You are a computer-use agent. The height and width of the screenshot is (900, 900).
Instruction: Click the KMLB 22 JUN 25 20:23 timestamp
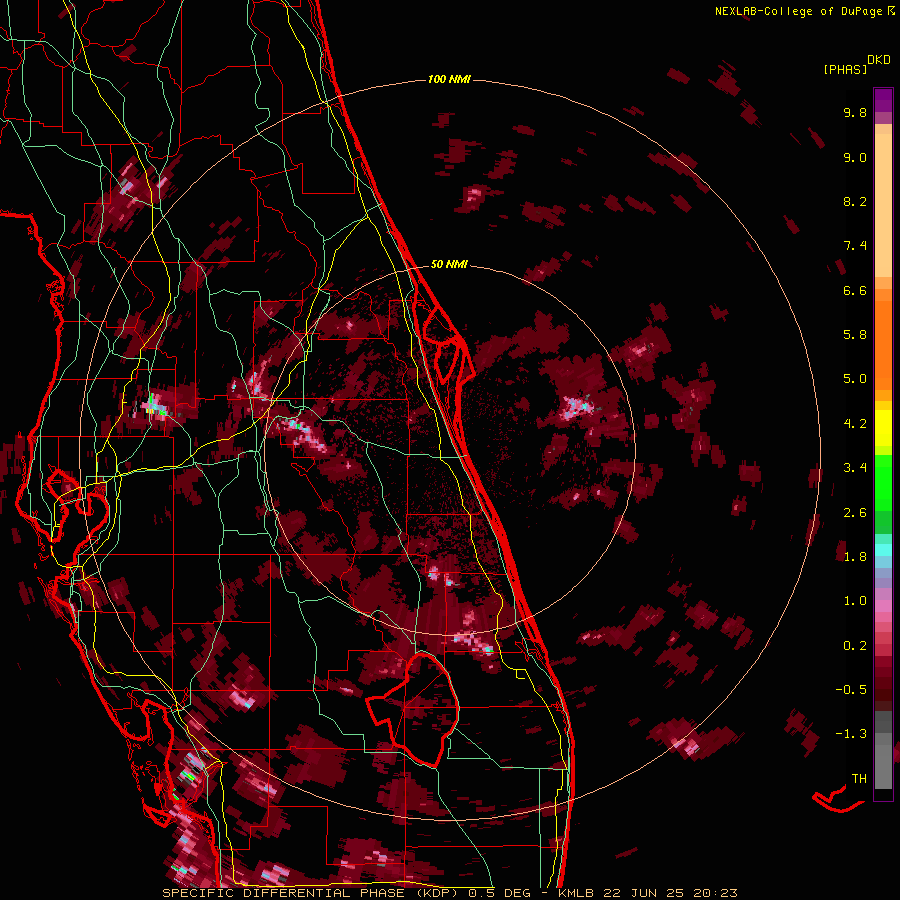(647, 893)
